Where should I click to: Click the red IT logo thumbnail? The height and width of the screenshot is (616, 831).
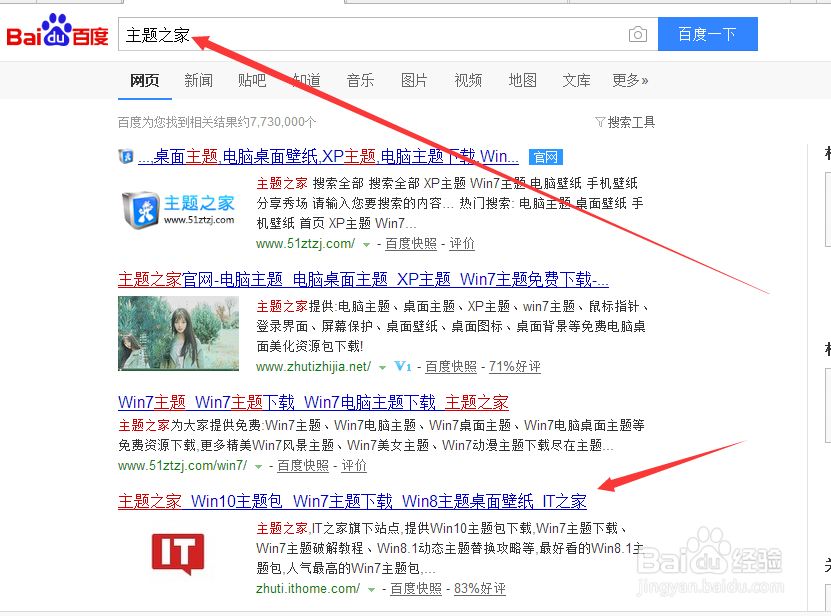178,554
